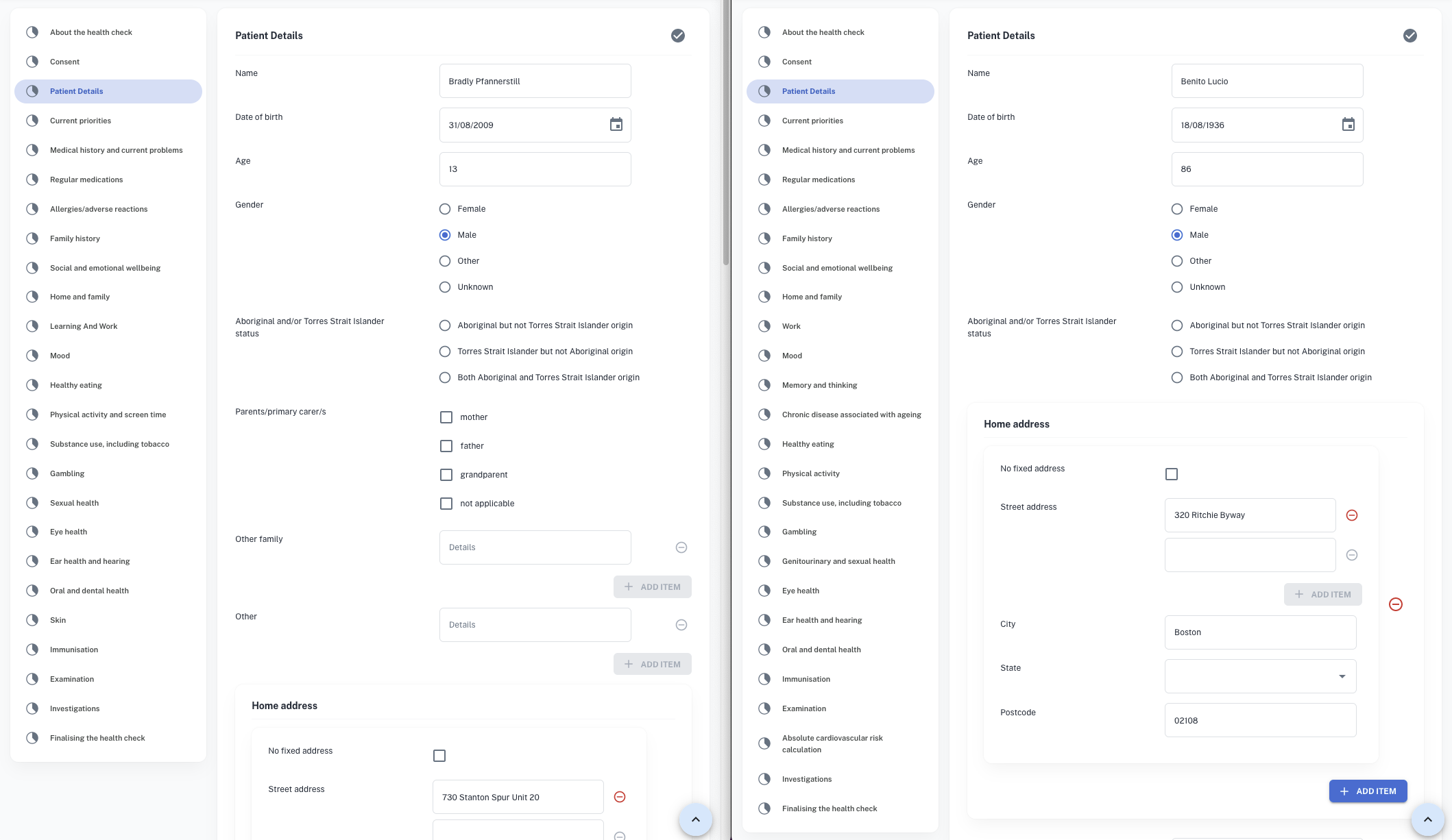
Task: Click the Name field containing Benito Lucio
Action: coord(1267,82)
